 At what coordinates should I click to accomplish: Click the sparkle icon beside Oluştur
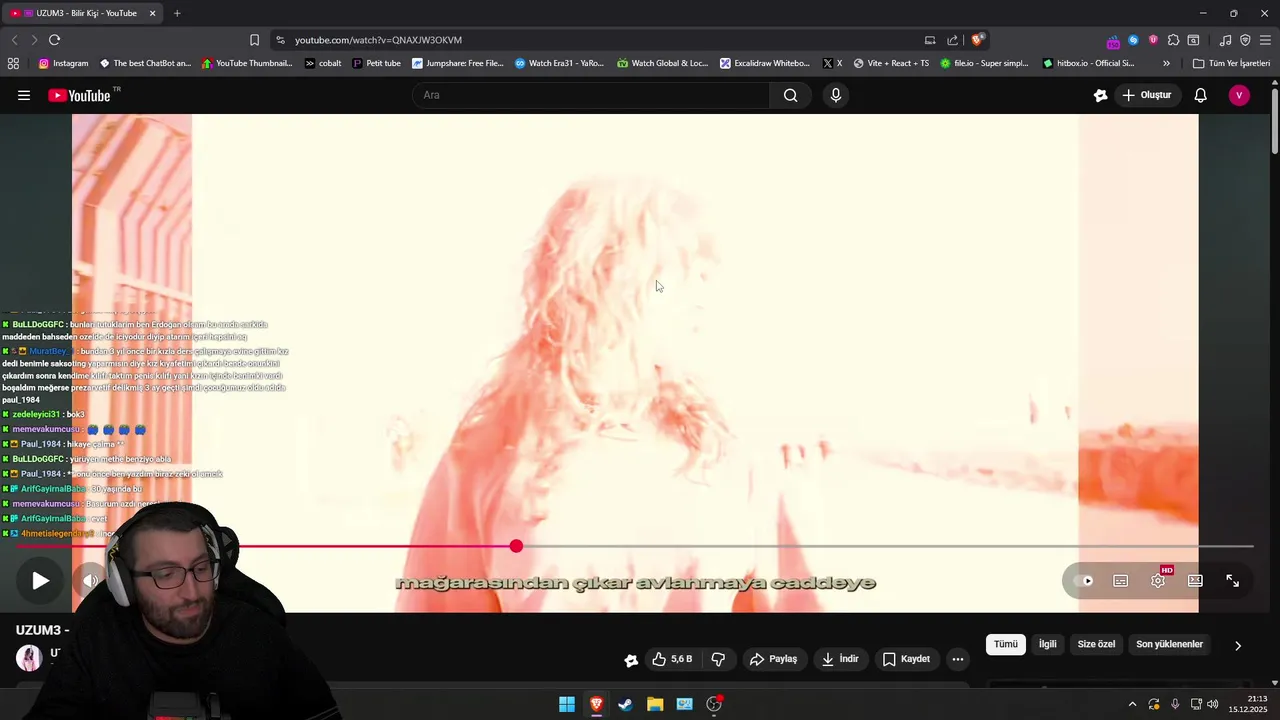pos(1101,95)
